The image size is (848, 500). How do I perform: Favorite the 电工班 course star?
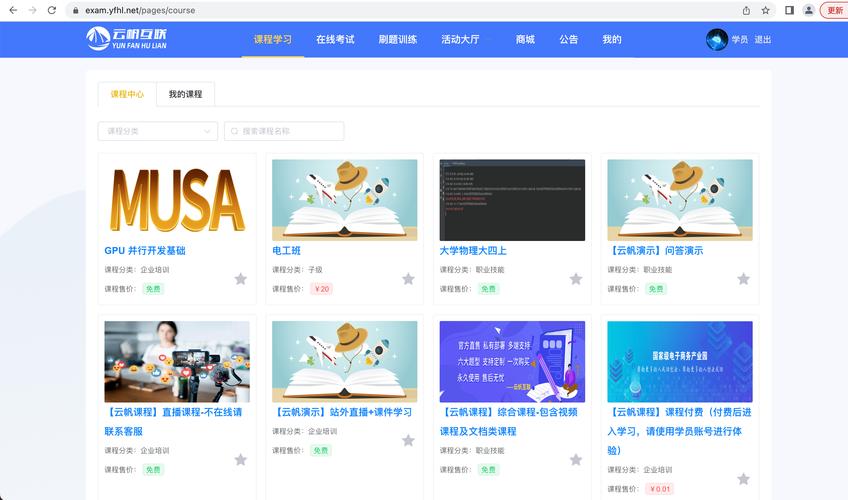[x=408, y=279]
